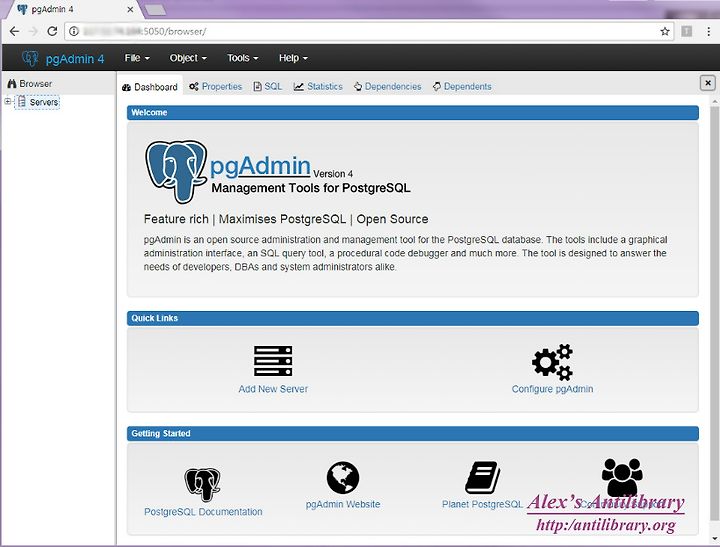Screen dimensions: 720x547
Task: Click the Add New Server stacked-server icon
Action: tap(273, 361)
